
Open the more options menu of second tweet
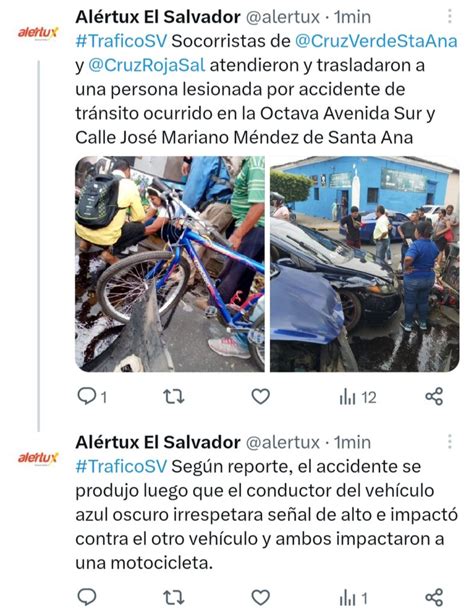[x=450, y=442]
